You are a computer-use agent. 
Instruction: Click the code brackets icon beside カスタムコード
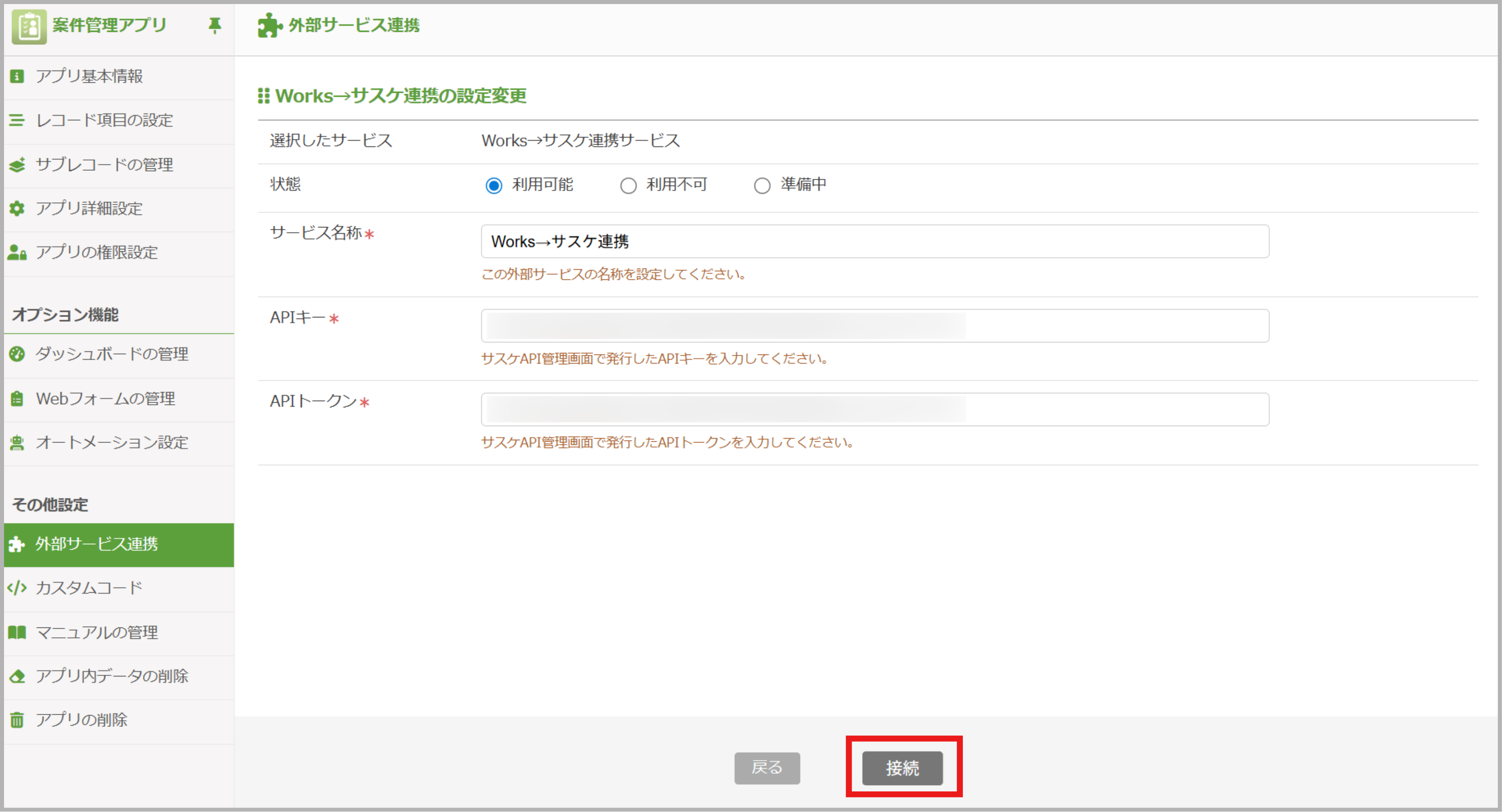17,588
